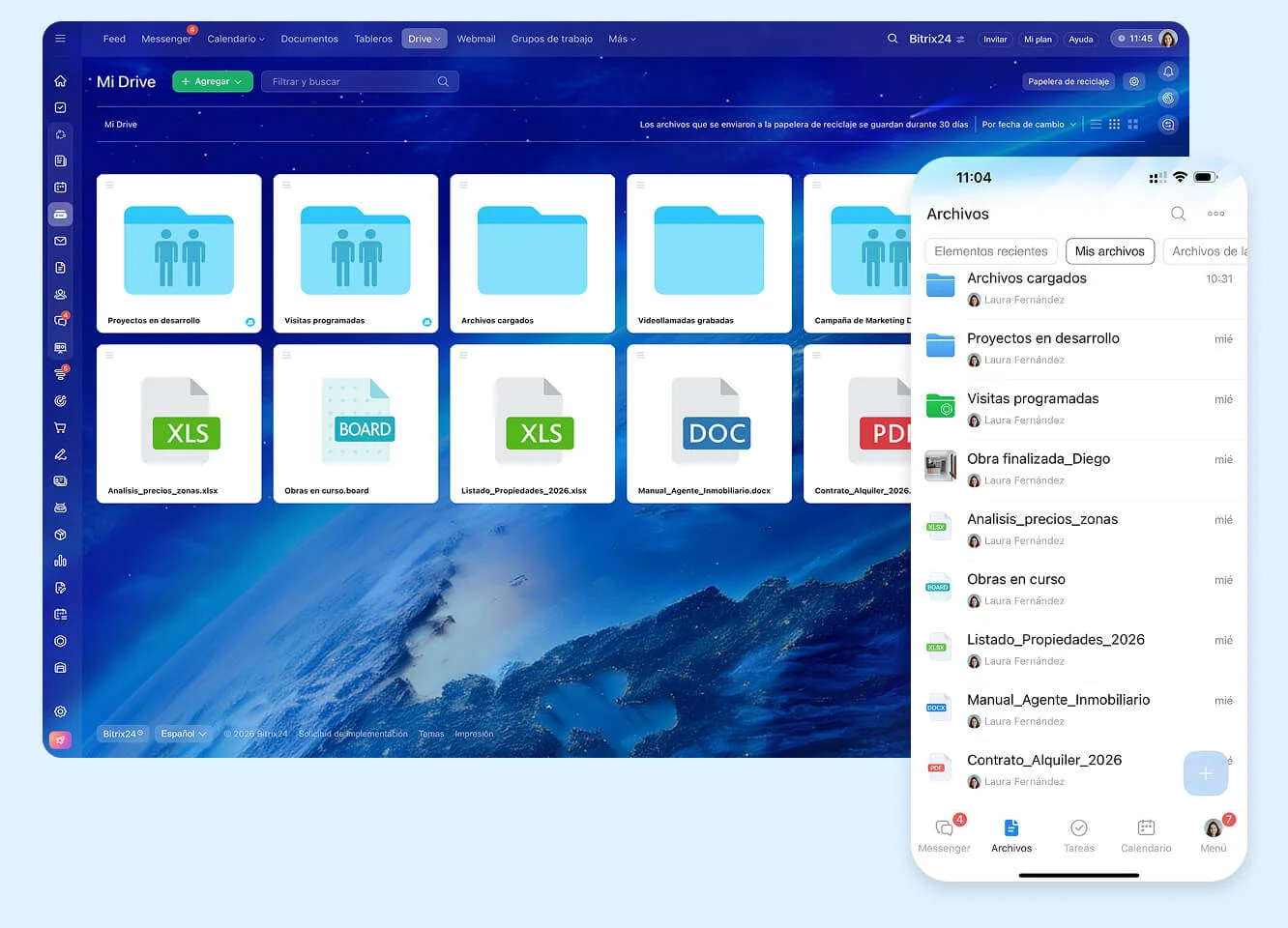The image size is (1288, 928).
Task: Expand the Español language selector
Action: (x=183, y=734)
